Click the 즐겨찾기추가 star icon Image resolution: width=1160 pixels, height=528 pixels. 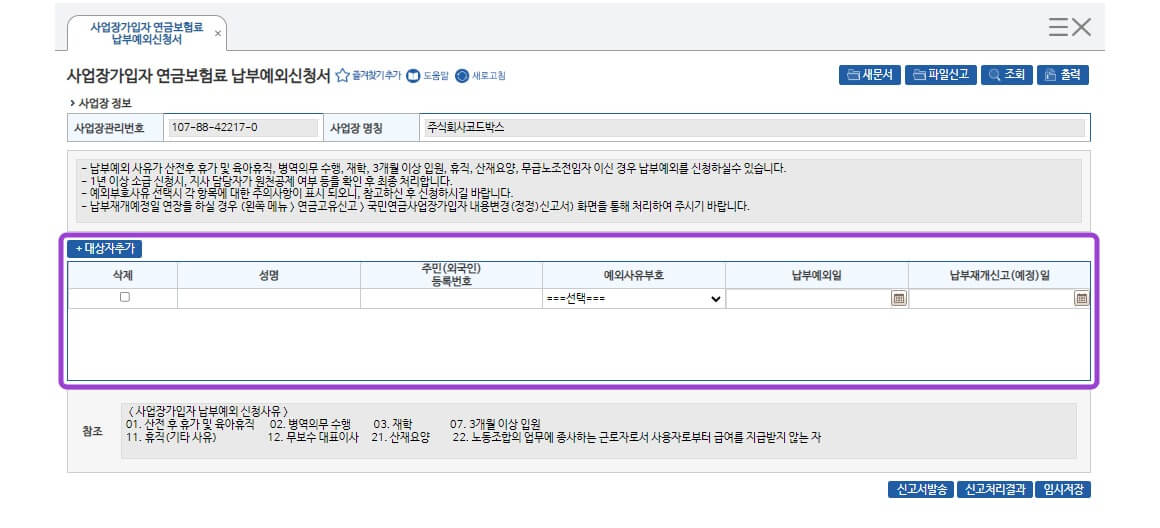tap(342, 76)
